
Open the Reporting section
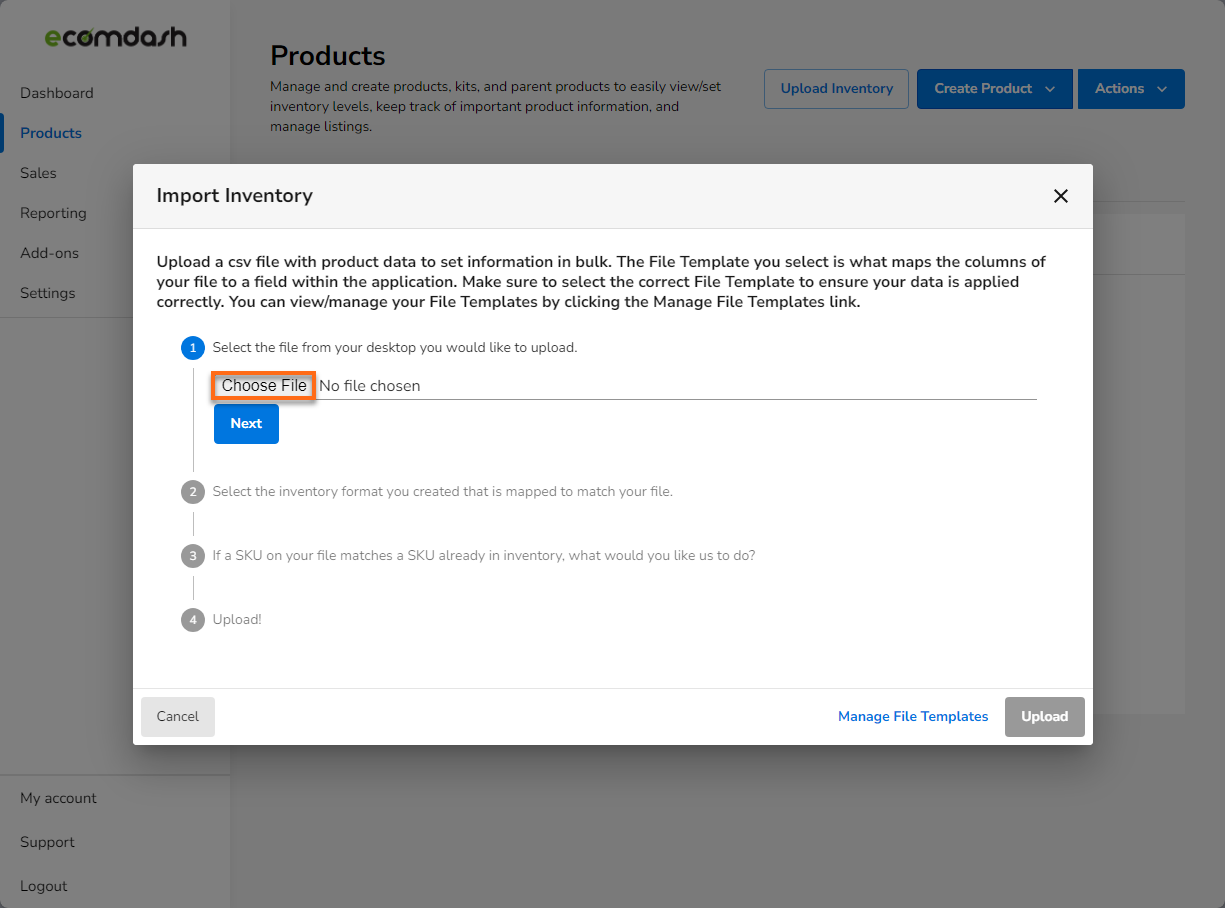tap(53, 212)
